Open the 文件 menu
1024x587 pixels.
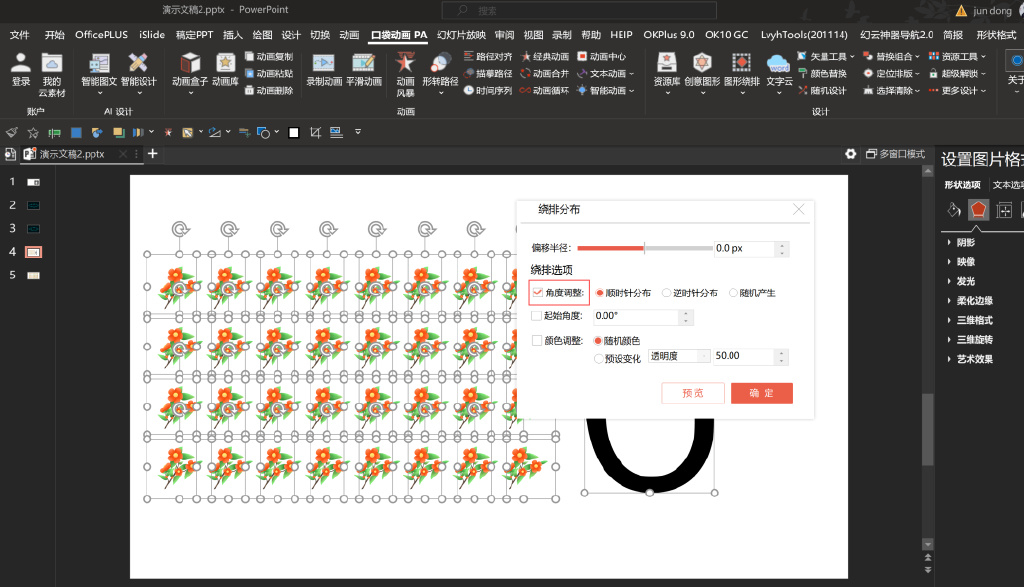pyautogui.click(x=20, y=35)
